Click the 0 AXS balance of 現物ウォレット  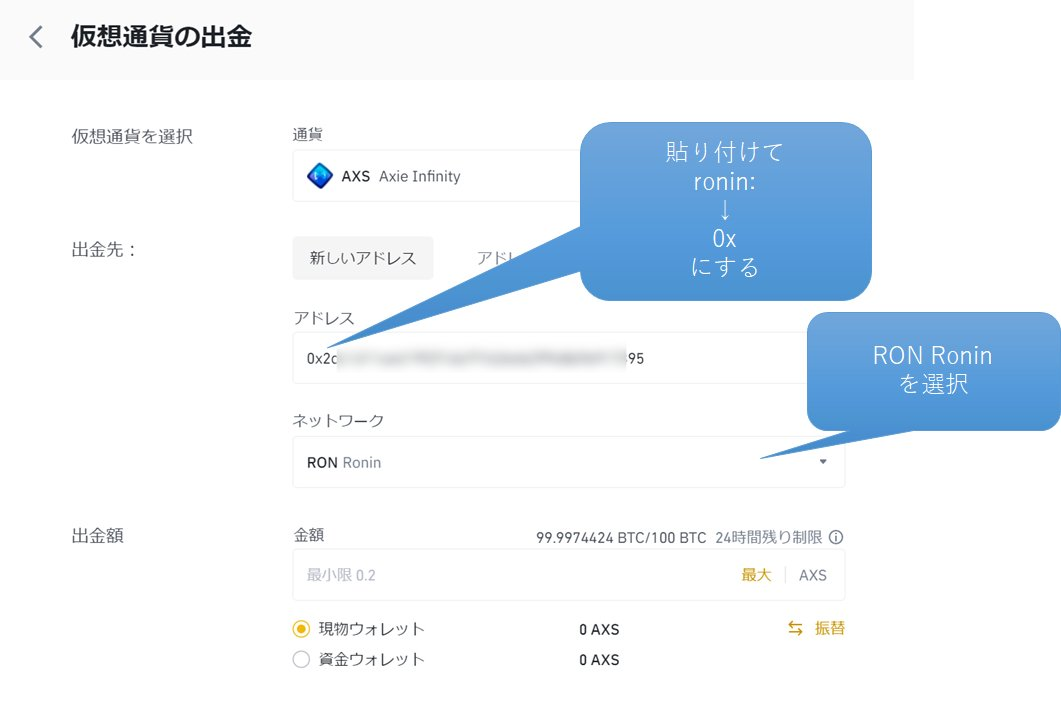[x=599, y=629]
